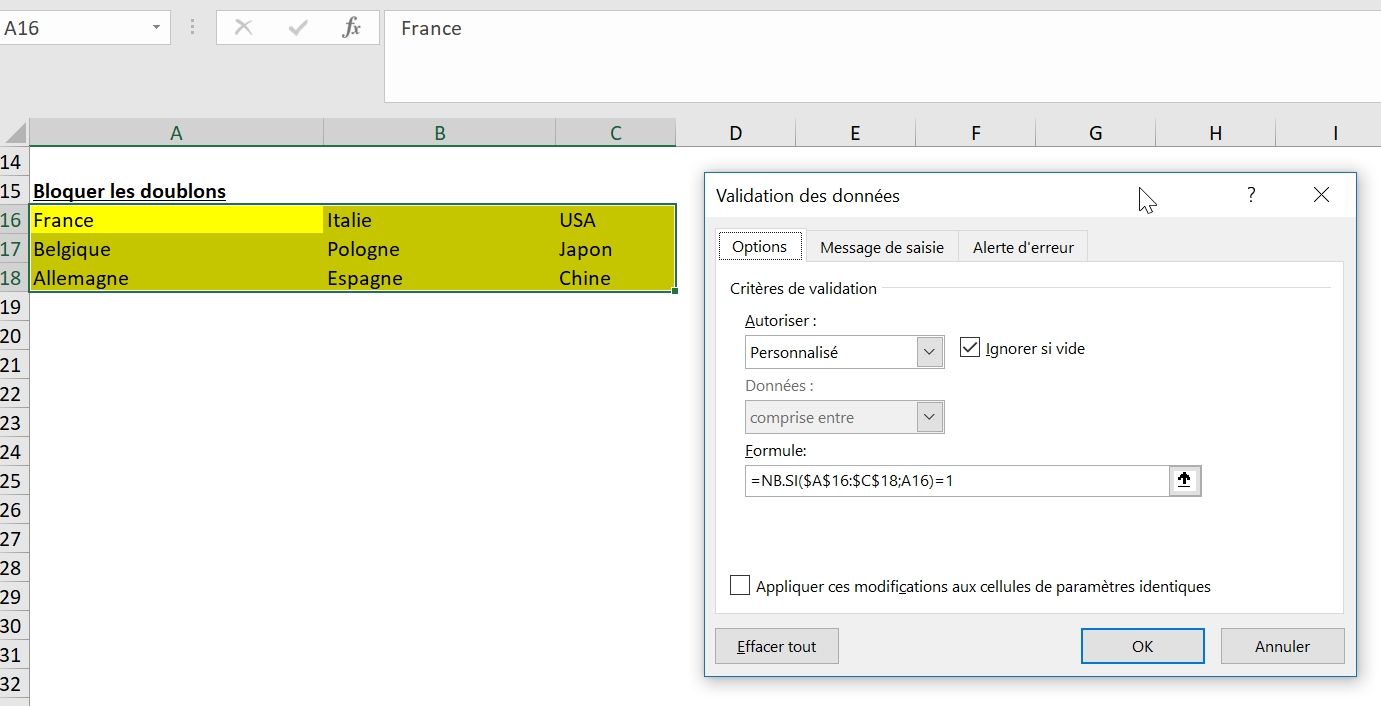Open the Données dropdown comprise entre
The image size is (1381, 706).
(930, 417)
